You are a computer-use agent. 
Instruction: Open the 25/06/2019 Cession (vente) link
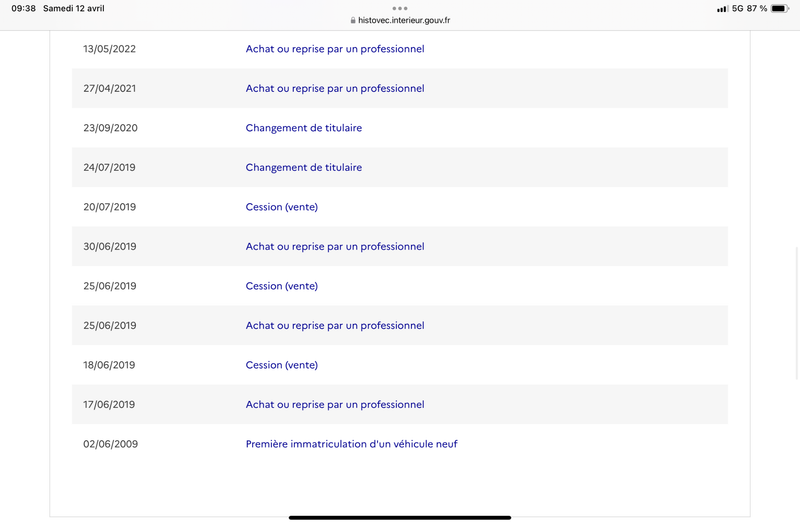coord(282,286)
